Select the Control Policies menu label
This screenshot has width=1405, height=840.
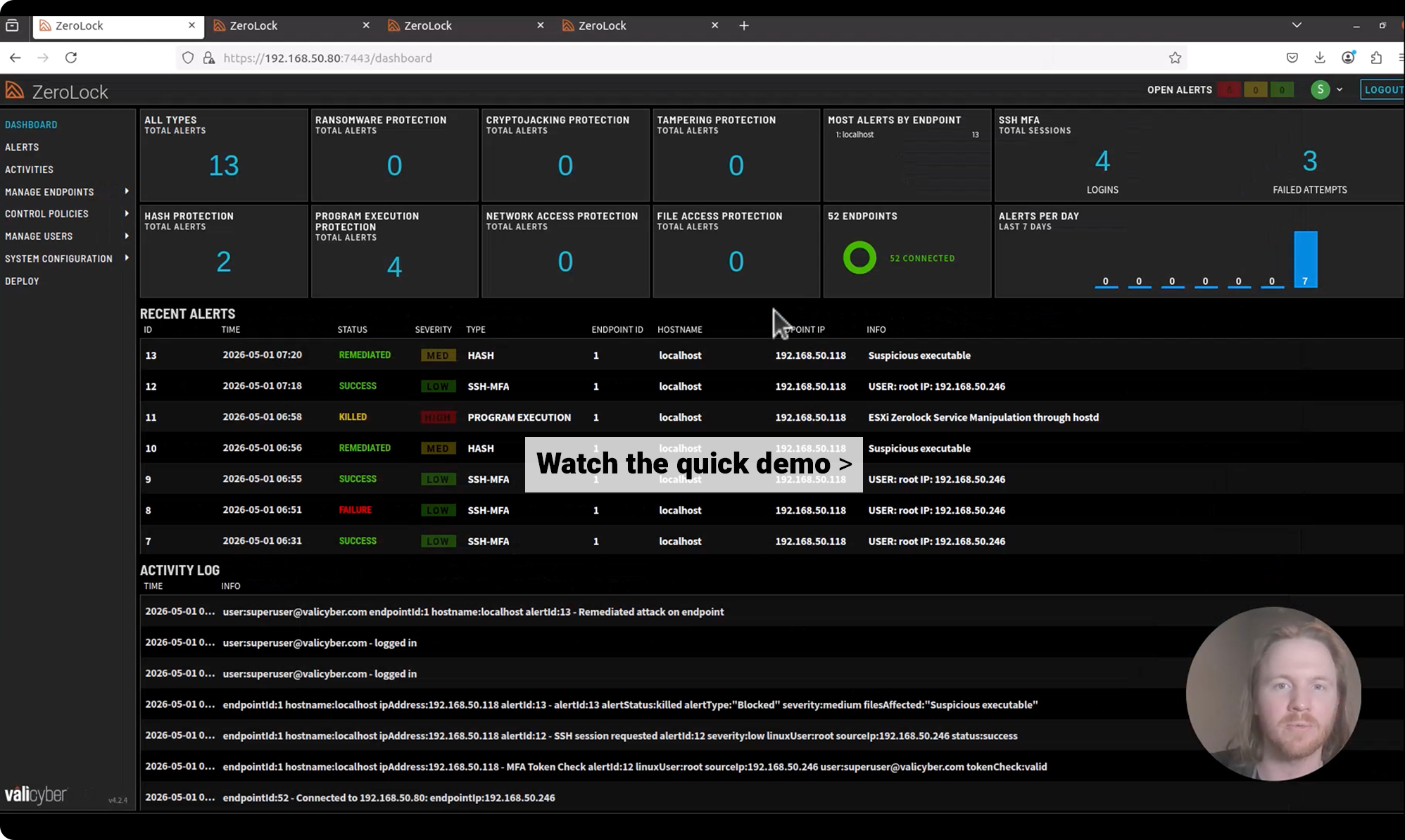pyautogui.click(x=46, y=214)
